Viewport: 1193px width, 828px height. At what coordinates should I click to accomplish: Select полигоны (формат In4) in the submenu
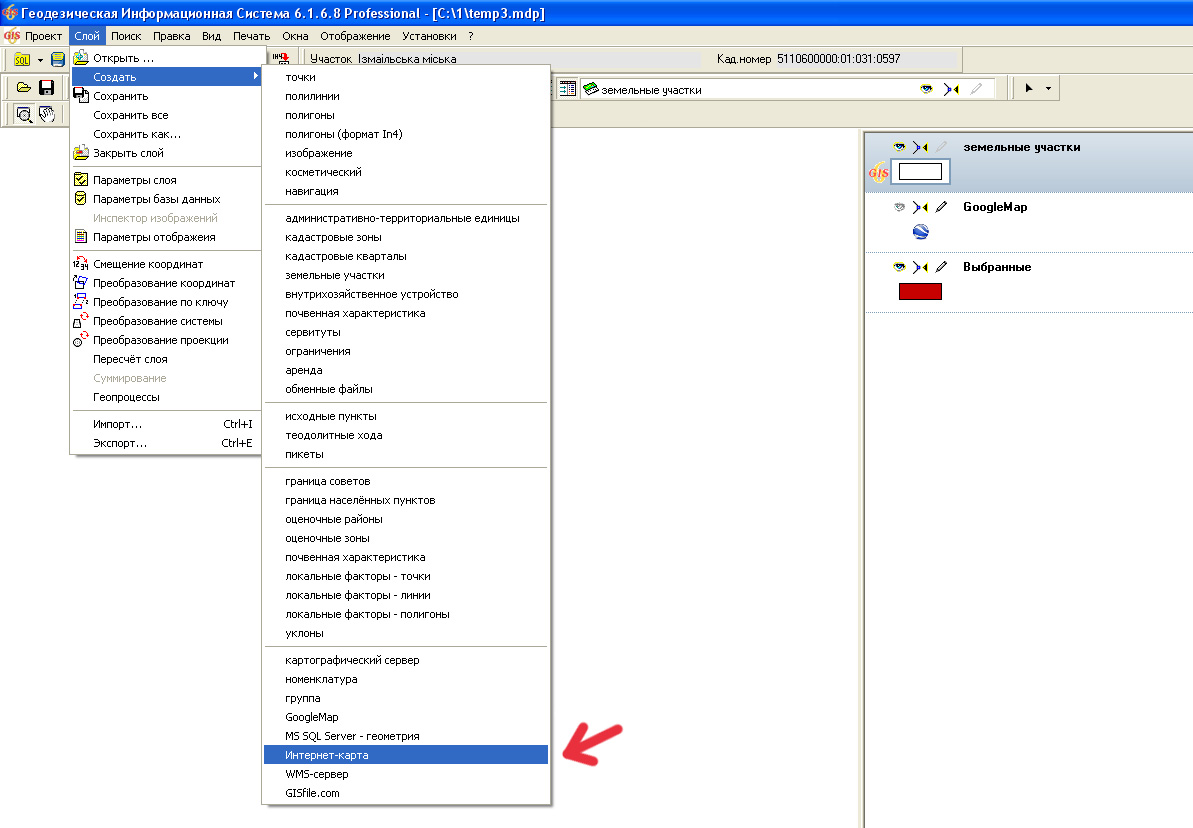coord(406,134)
